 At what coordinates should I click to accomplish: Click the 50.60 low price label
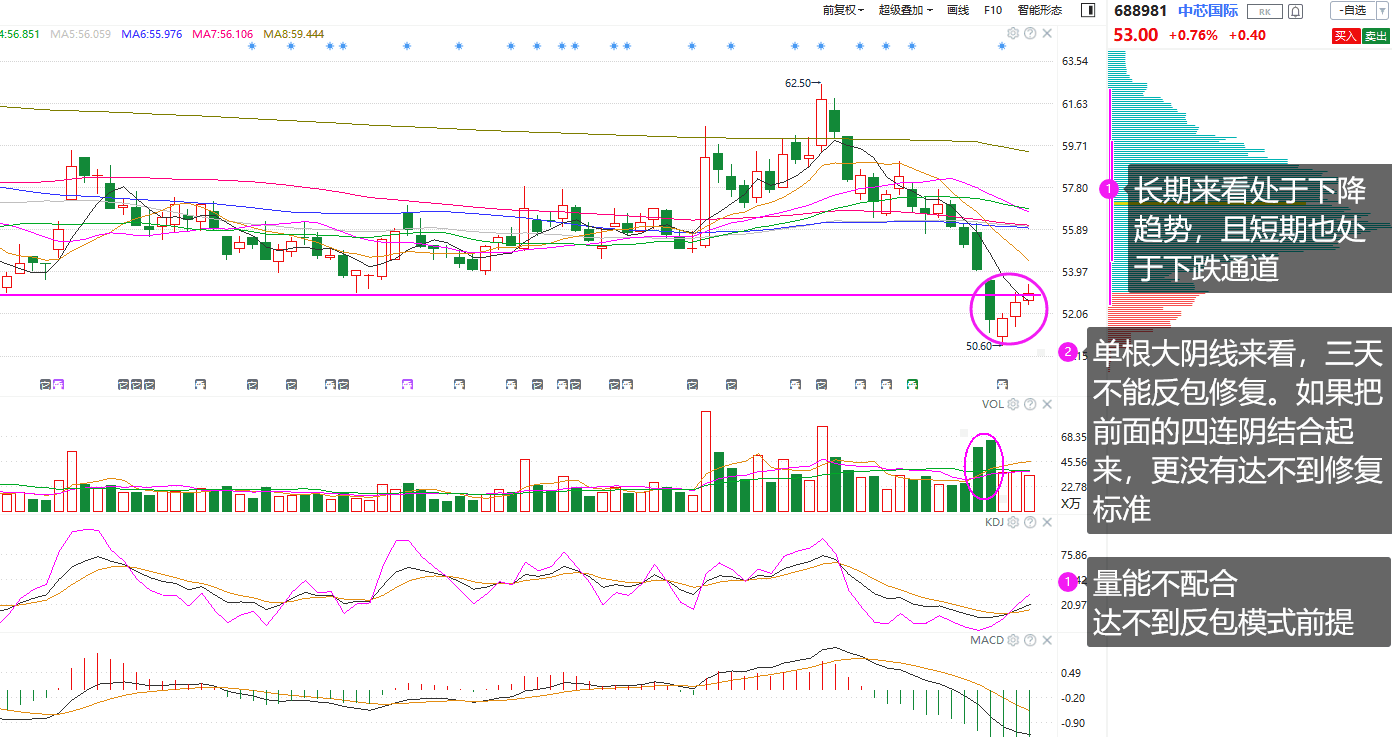978,346
